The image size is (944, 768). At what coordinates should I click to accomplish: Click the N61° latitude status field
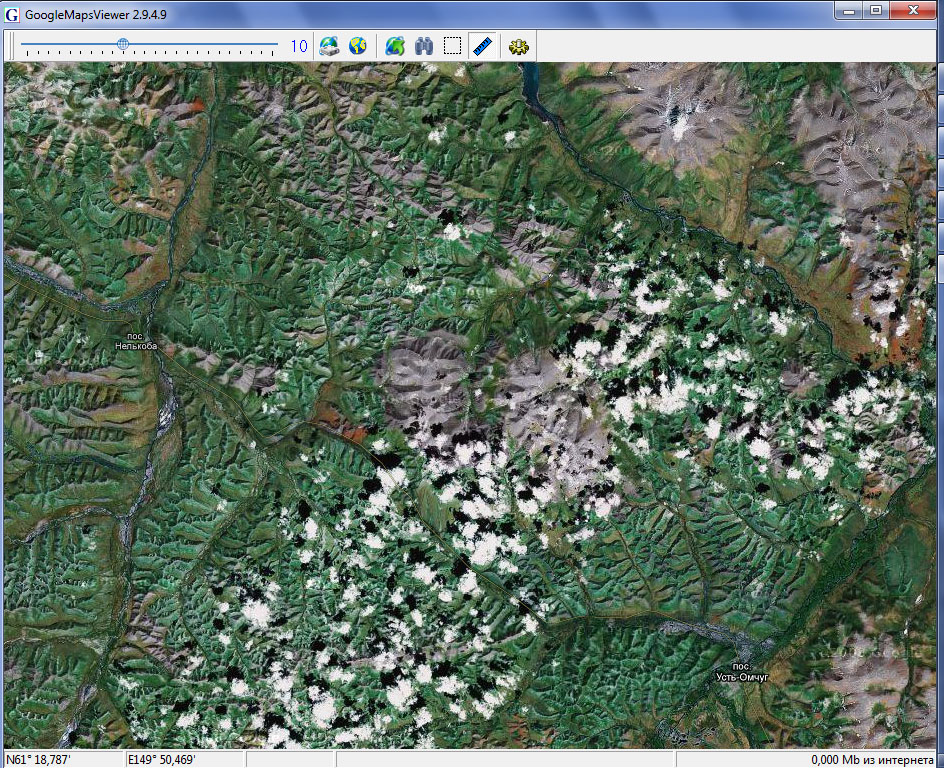click(62, 759)
